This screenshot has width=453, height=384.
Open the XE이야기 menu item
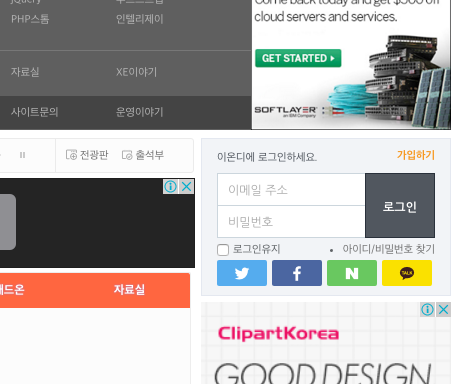(136, 72)
